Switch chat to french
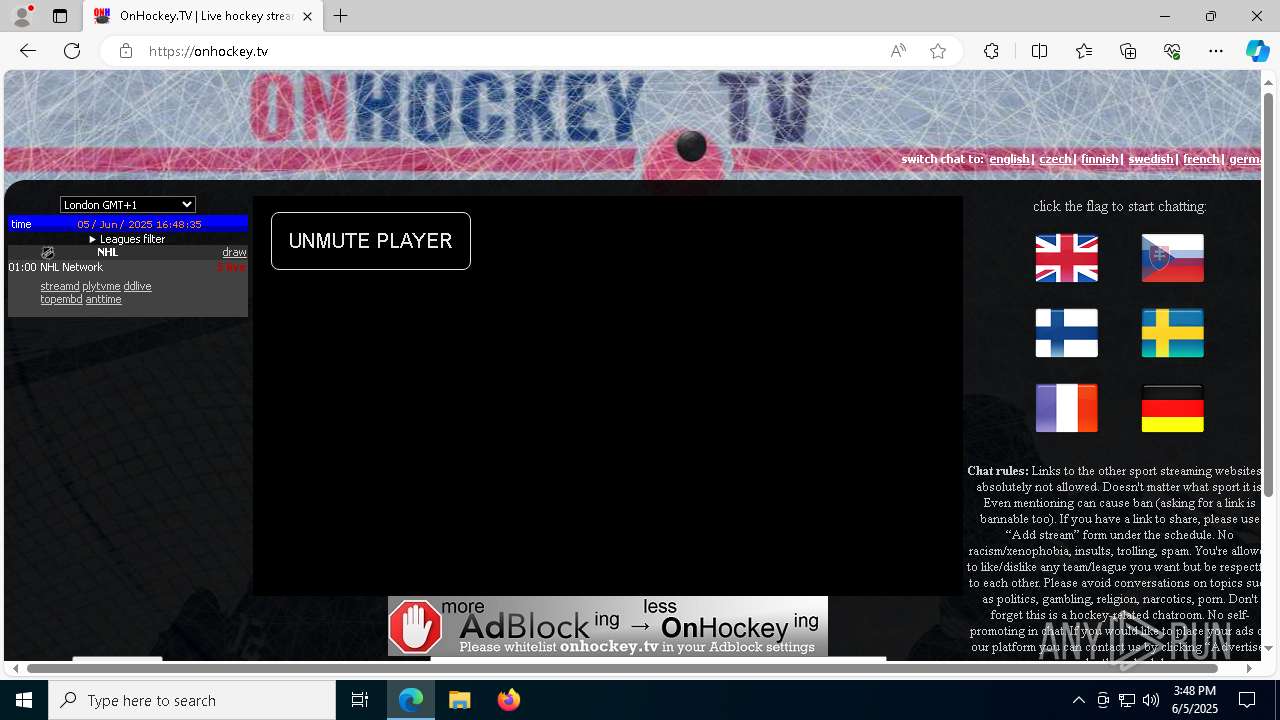 (1201, 159)
